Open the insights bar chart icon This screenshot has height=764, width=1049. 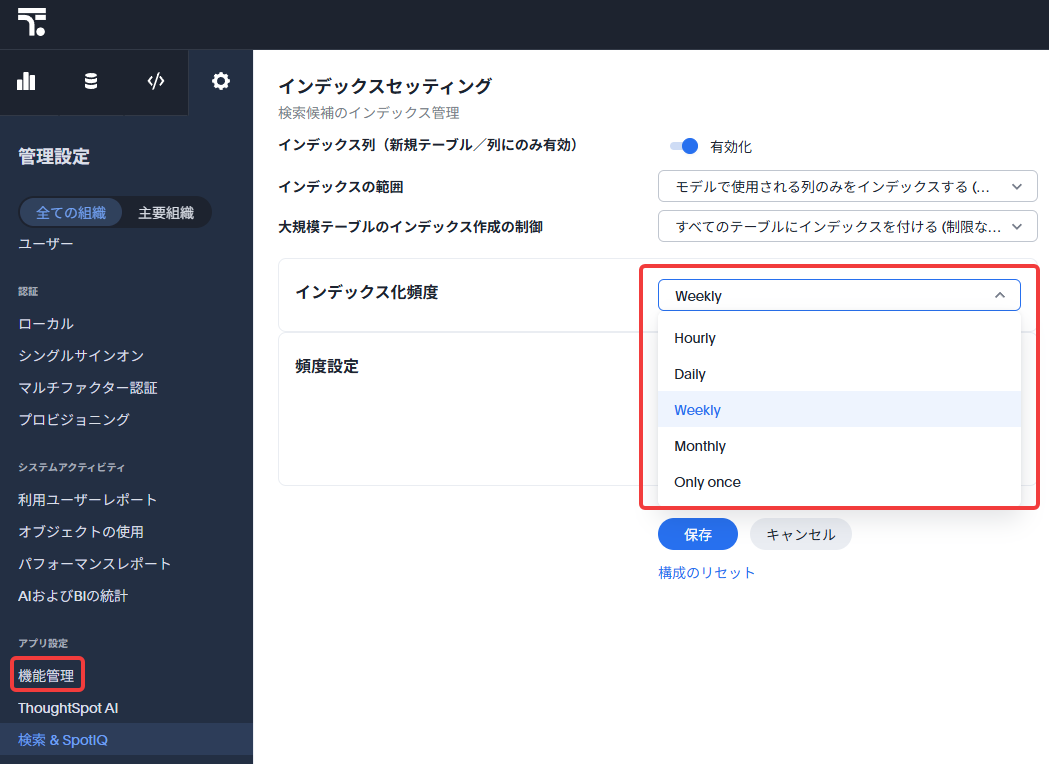26,81
